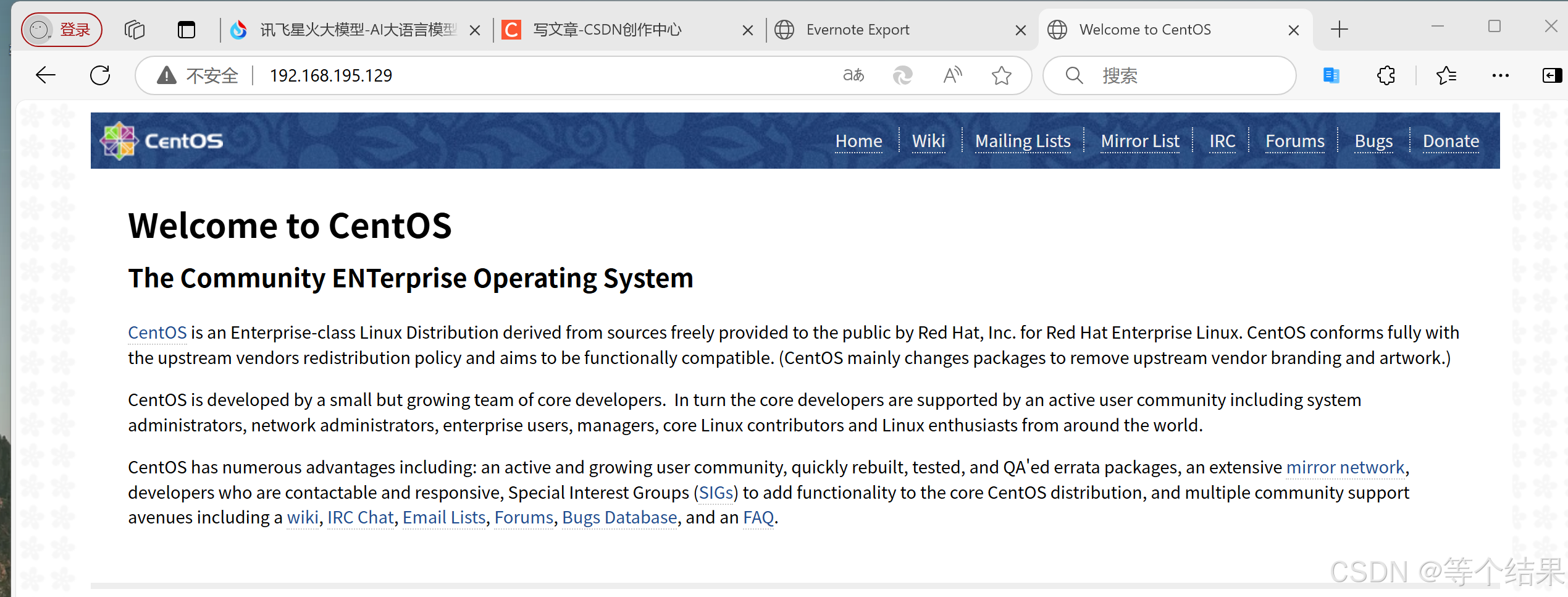Follow the Bugs Database link
This screenshot has height=597, width=1568.
tap(619, 517)
